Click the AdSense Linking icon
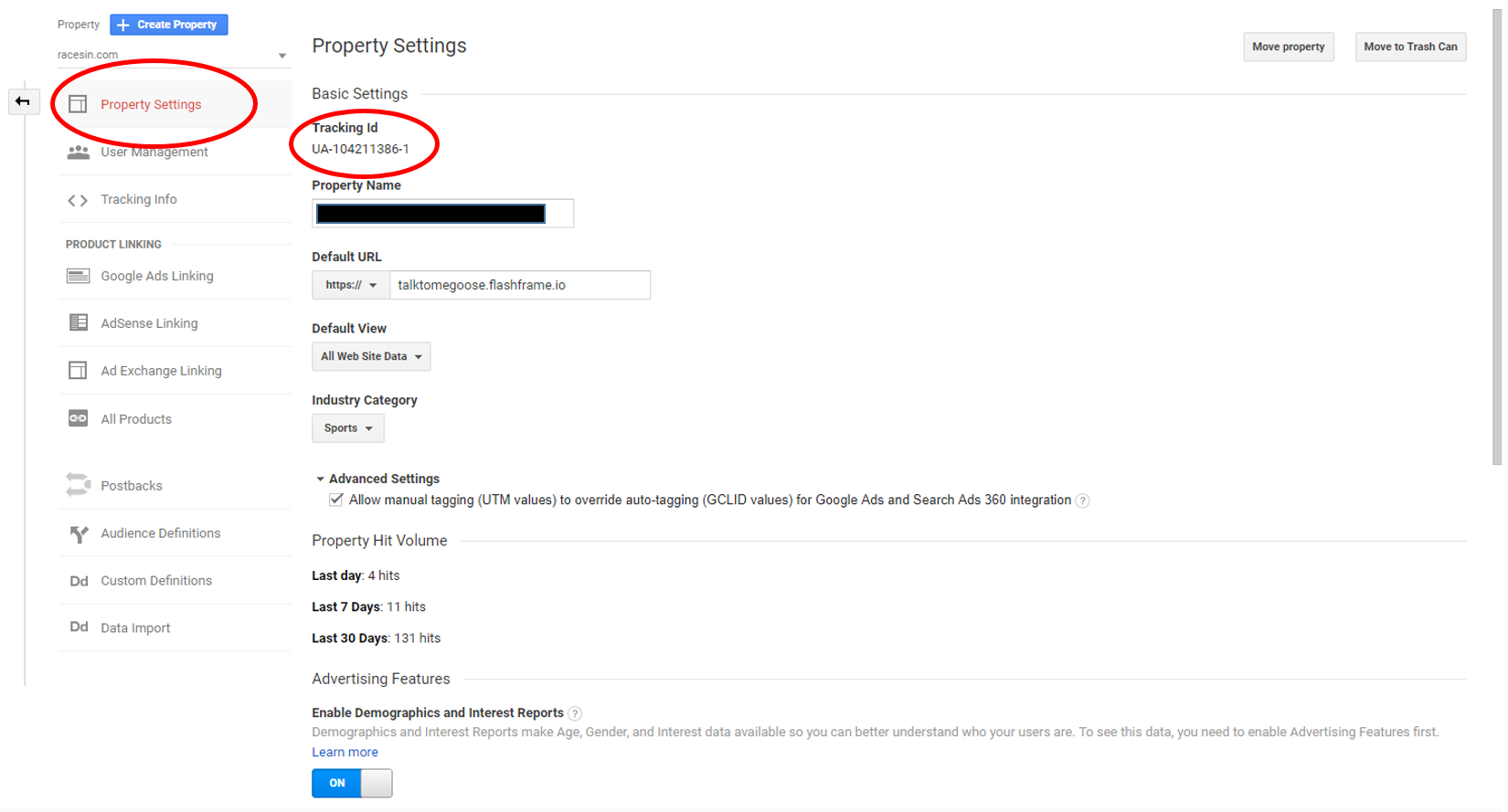Screen dimensions: 1508x812 tap(79, 323)
